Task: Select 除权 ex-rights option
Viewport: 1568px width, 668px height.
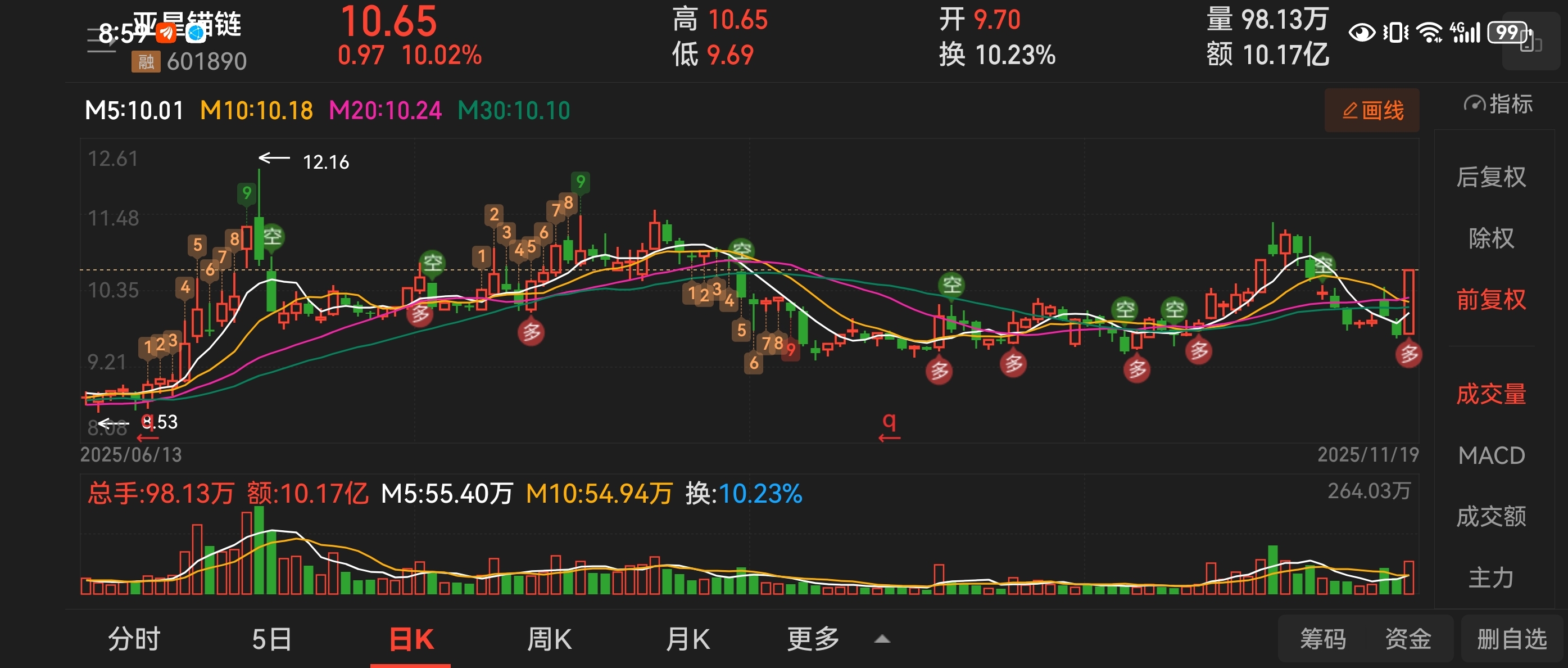Action: coord(1490,238)
